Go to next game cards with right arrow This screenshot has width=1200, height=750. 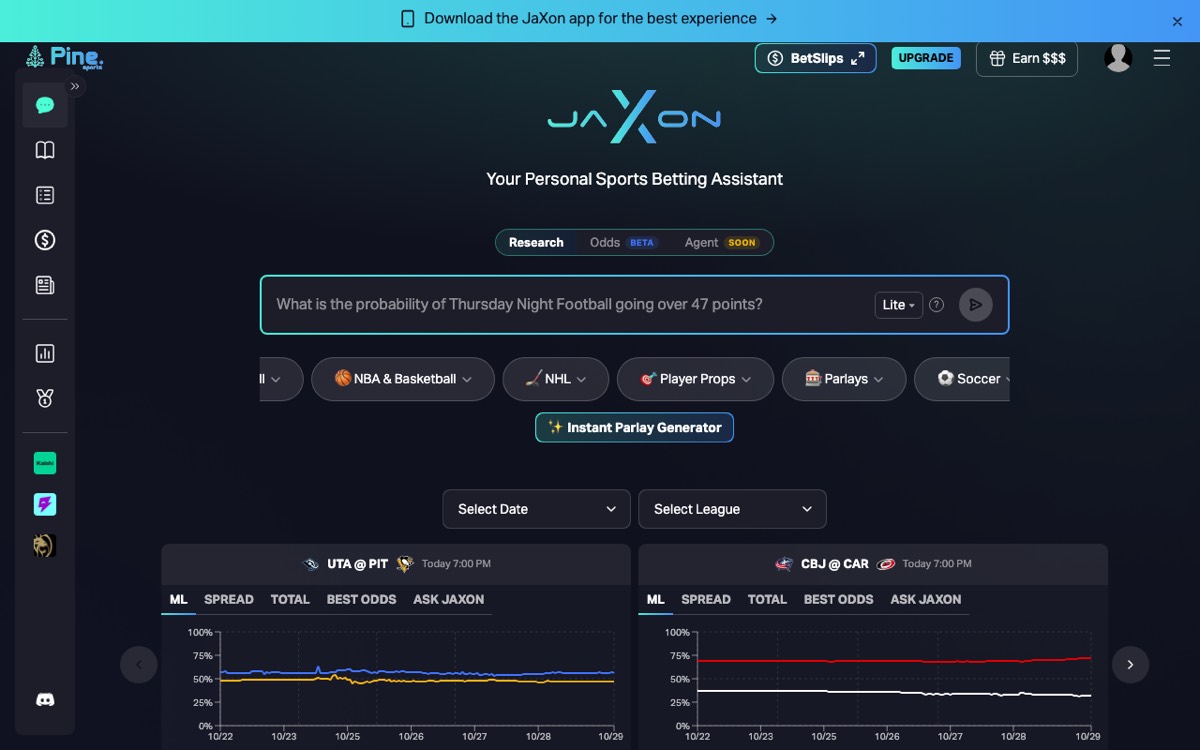click(x=1130, y=664)
